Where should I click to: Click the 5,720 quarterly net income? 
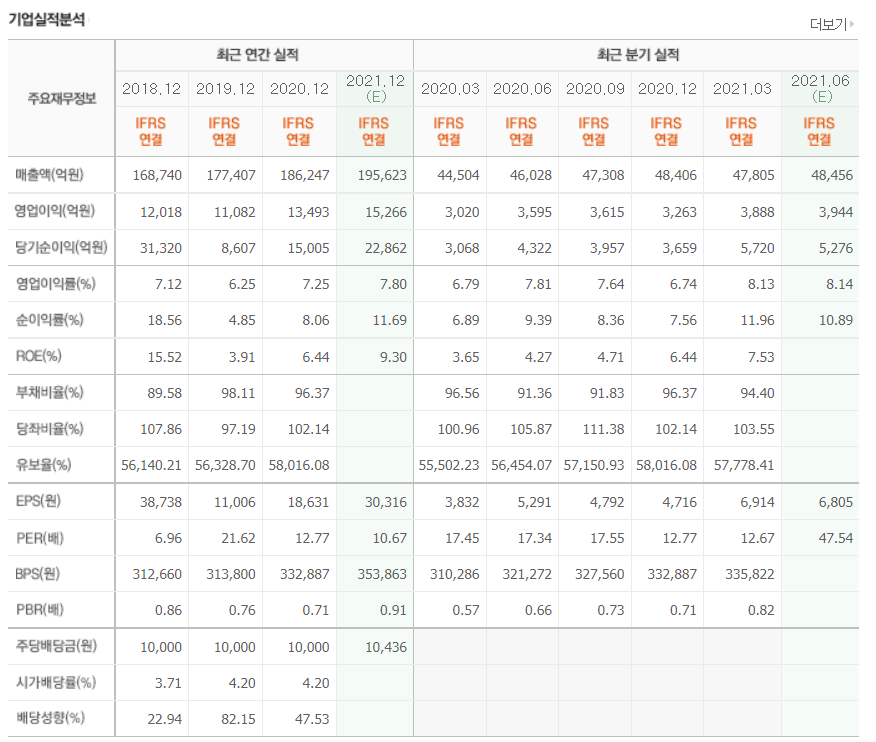click(x=758, y=248)
